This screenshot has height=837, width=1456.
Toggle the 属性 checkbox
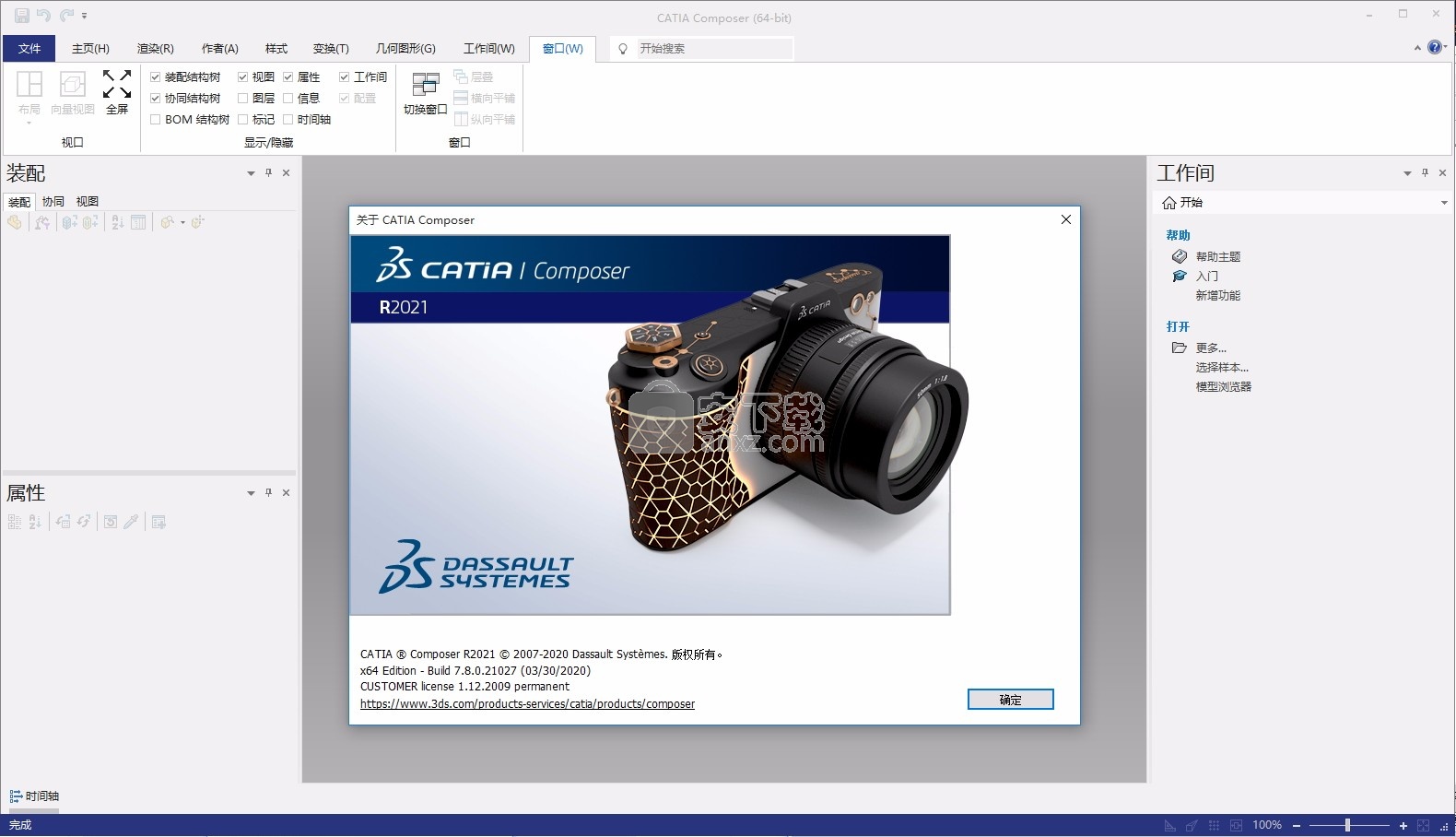pyautogui.click(x=288, y=77)
